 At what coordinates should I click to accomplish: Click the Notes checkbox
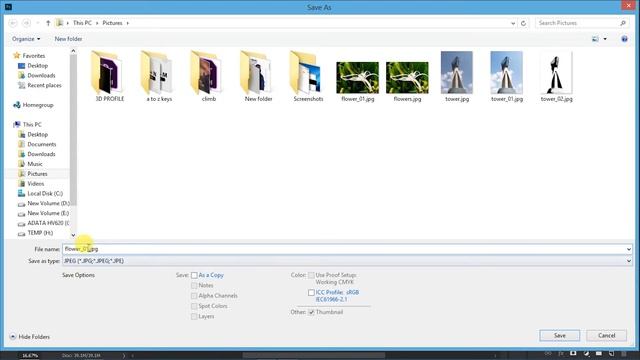click(194, 286)
